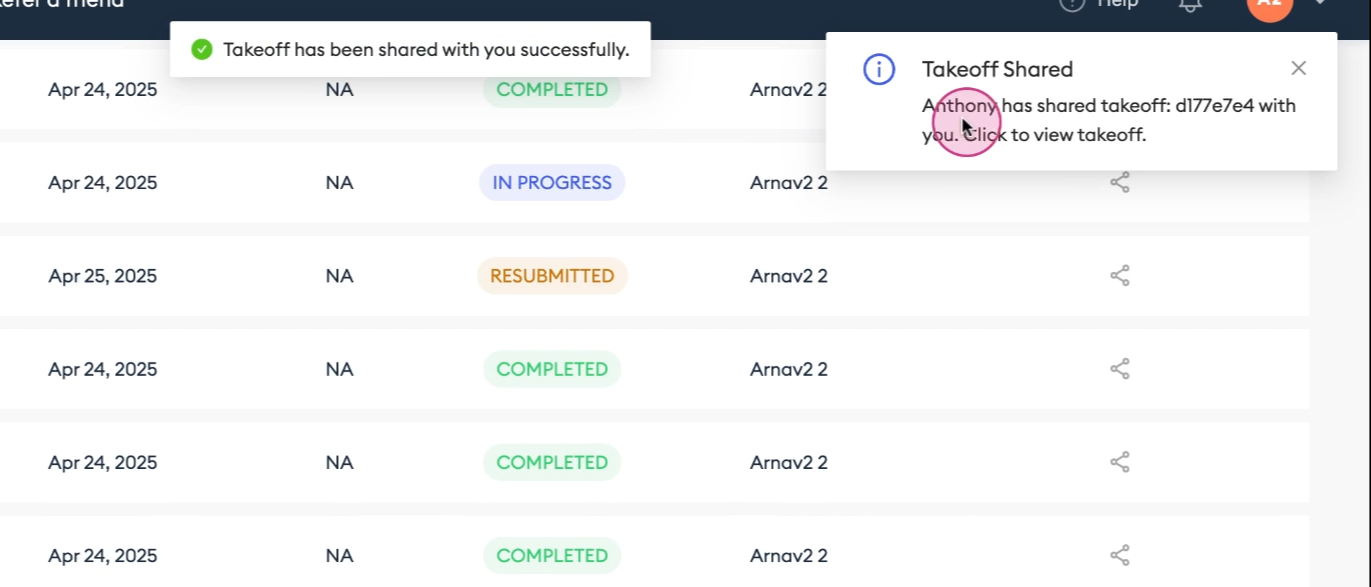Image resolution: width=1371 pixels, height=587 pixels.
Task: Select the IN PROGRESS status badge
Action: pyautogui.click(x=552, y=182)
